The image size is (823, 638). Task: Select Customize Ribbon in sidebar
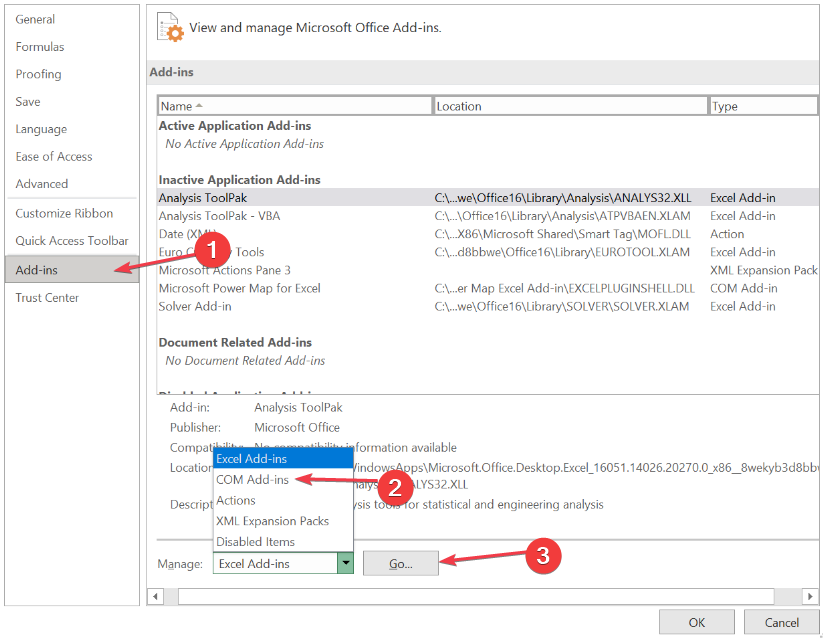[64, 213]
